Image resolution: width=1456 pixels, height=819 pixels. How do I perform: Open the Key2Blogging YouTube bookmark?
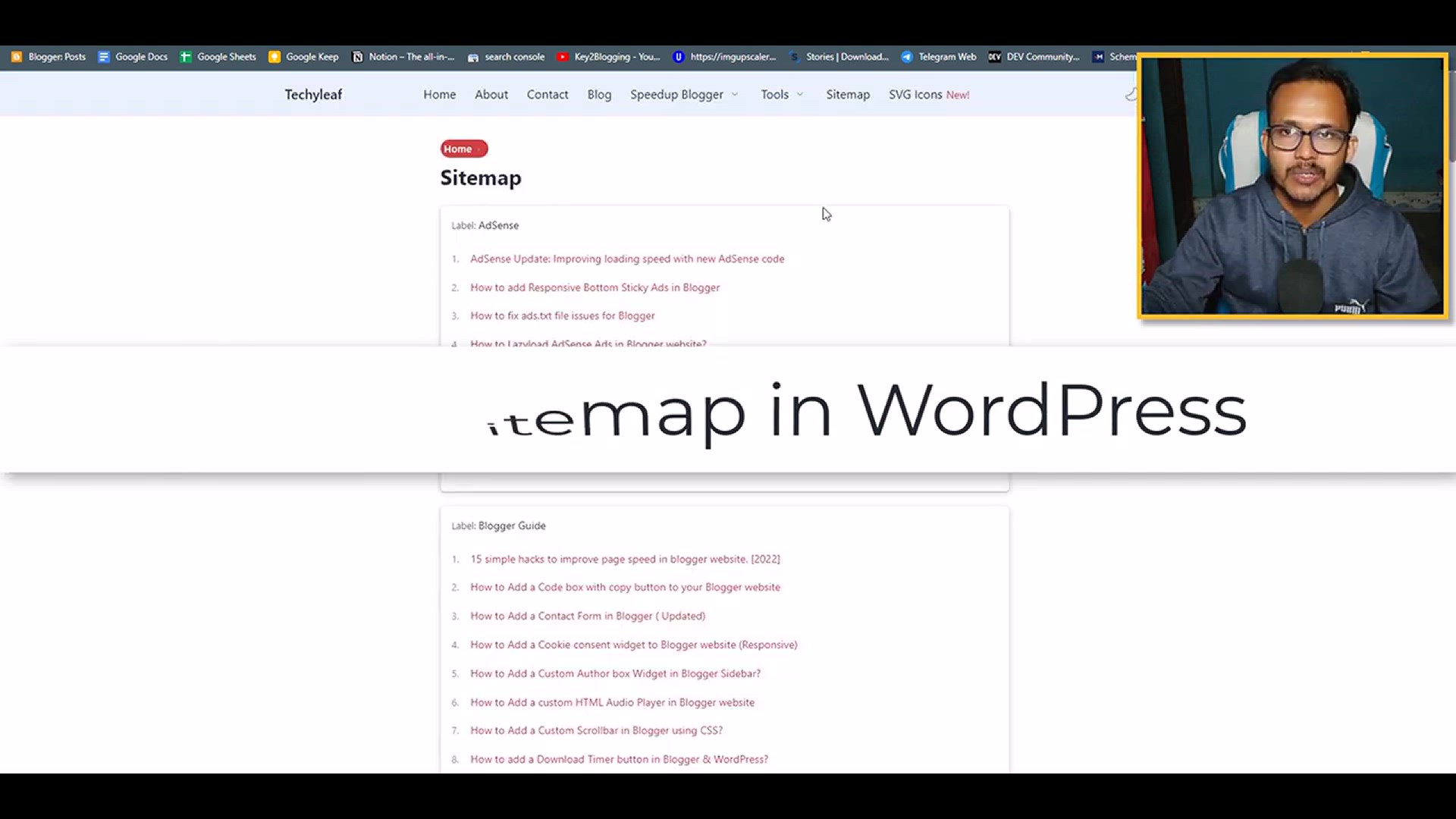click(608, 57)
